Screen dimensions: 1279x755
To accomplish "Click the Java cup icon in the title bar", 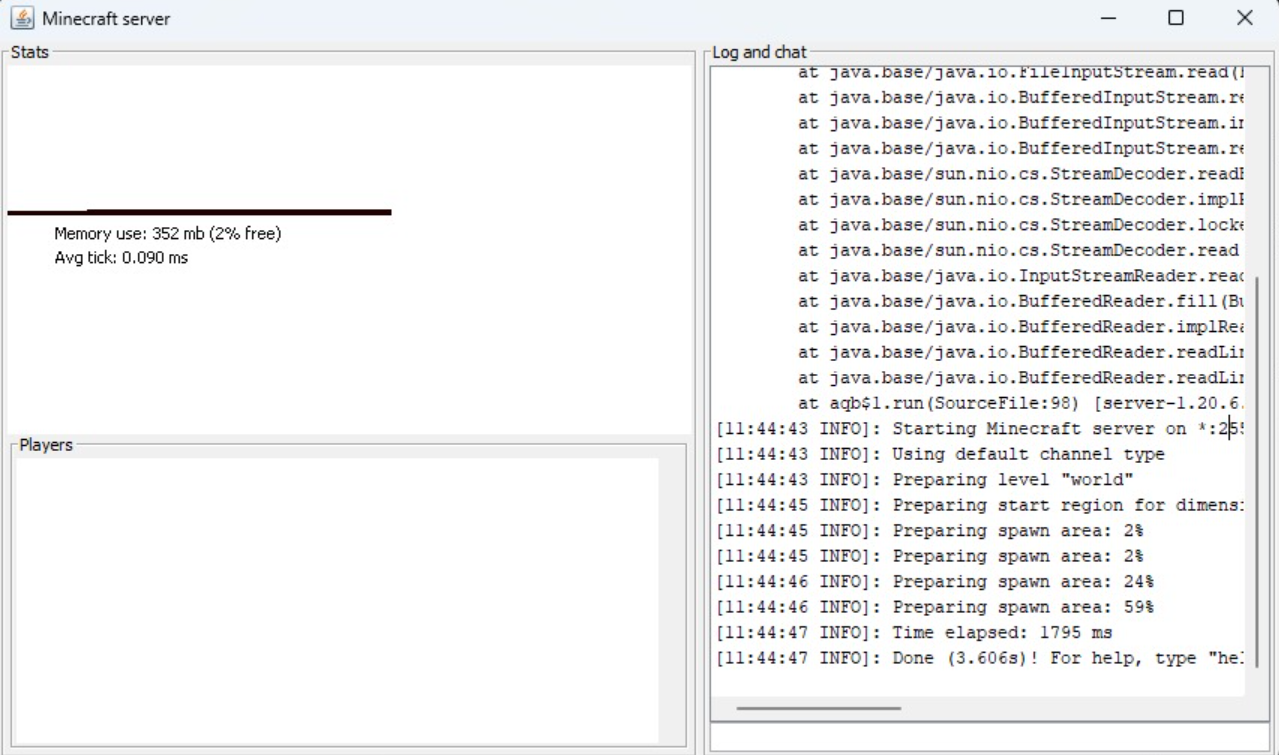I will point(21,17).
